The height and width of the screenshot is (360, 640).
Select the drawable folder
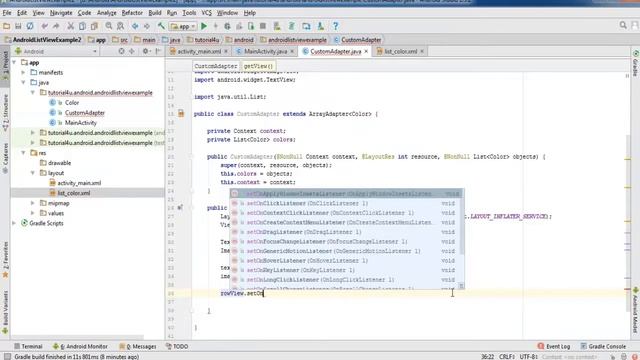pos(60,163)
